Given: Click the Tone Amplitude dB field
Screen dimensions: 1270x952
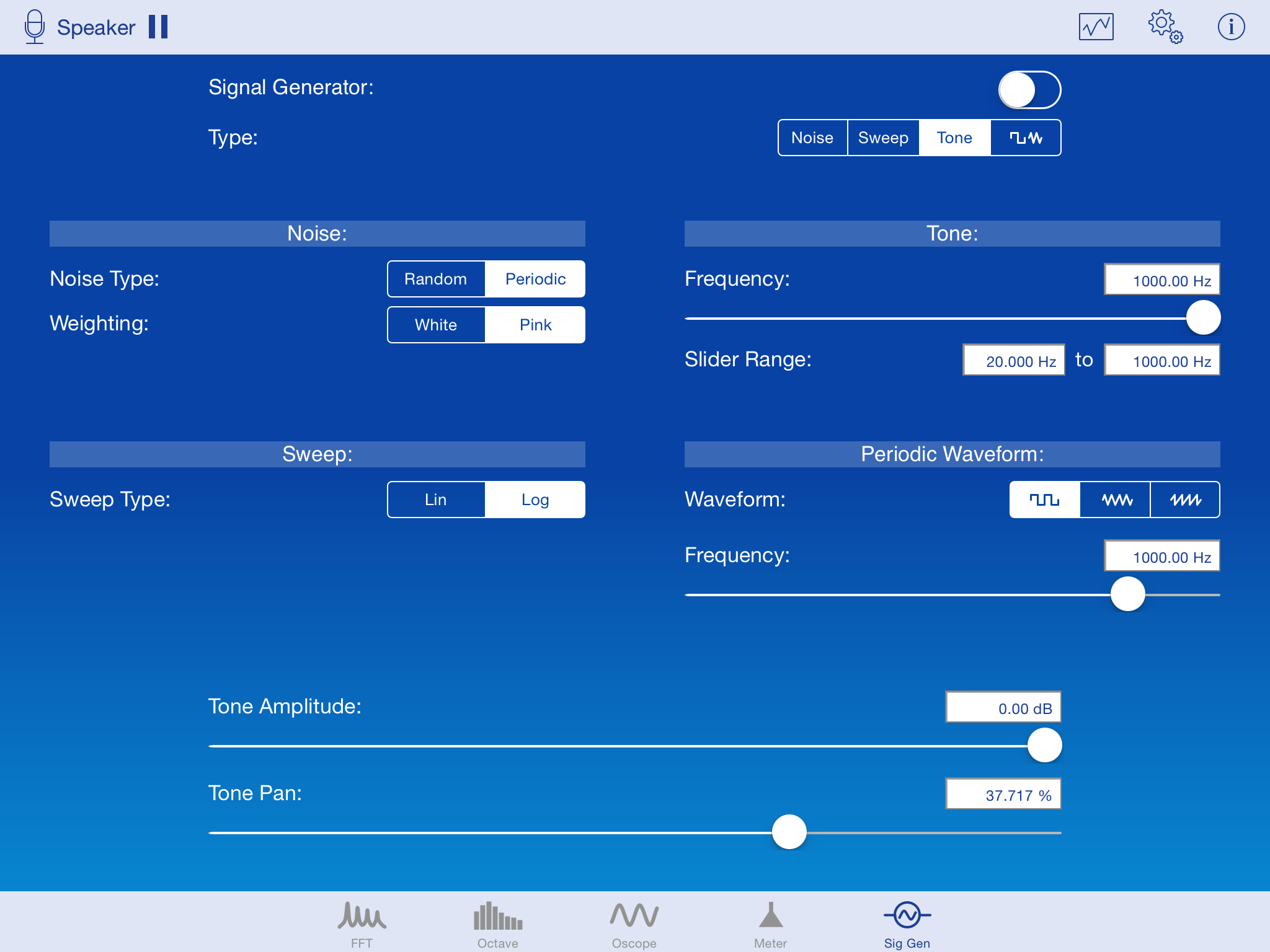Looking at the screenshot, I should pyautogui.click(x=1003, y=708).
